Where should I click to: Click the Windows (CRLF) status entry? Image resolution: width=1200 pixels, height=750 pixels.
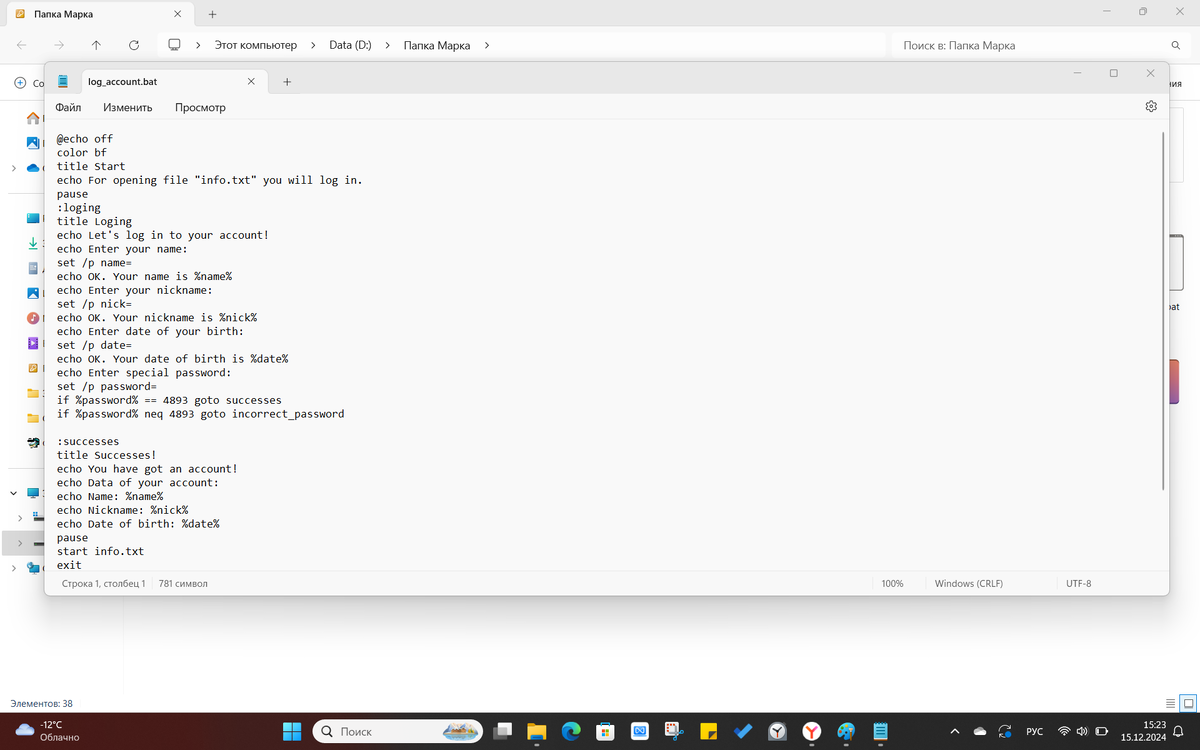(968, 583)
